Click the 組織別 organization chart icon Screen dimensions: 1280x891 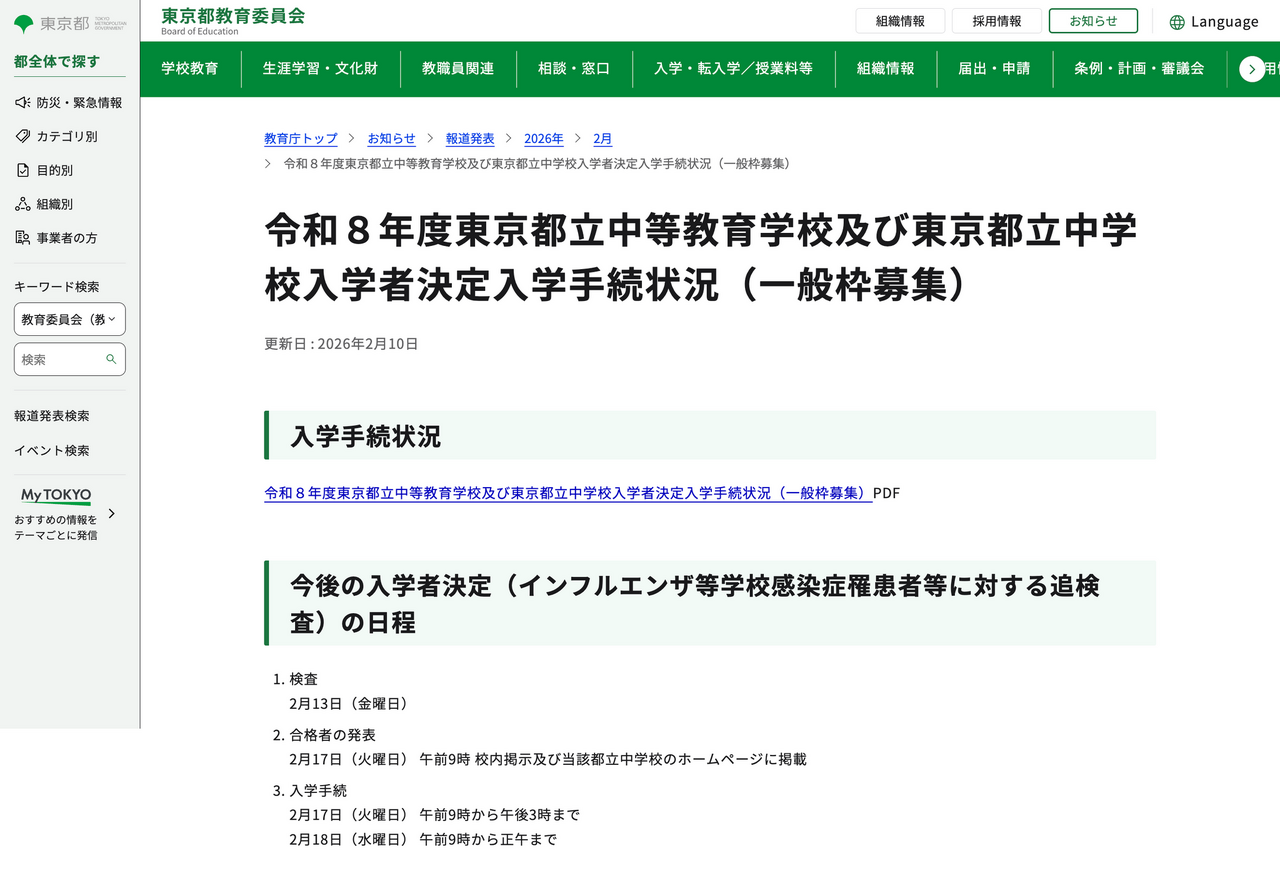20,203
